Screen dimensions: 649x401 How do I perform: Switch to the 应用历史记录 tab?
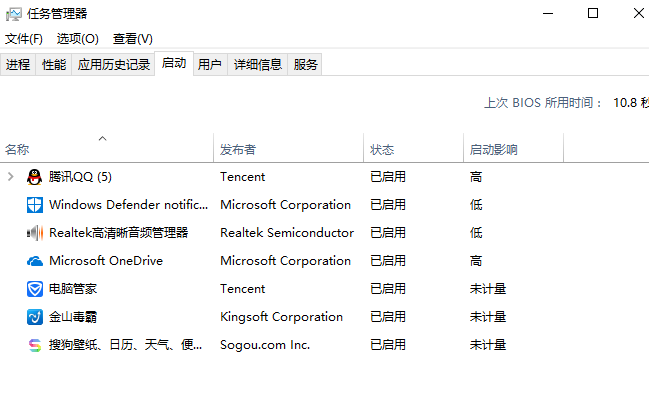coord(114,65)
